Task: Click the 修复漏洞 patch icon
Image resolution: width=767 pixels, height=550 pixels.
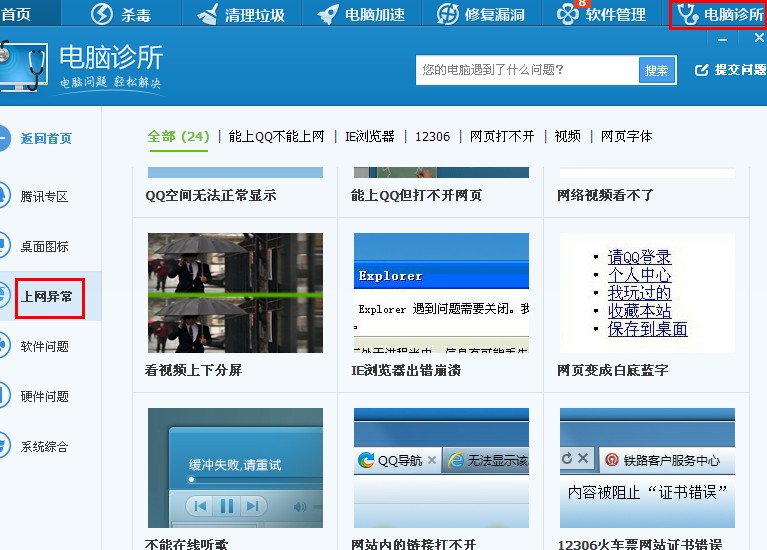Action: click(448, 14)
